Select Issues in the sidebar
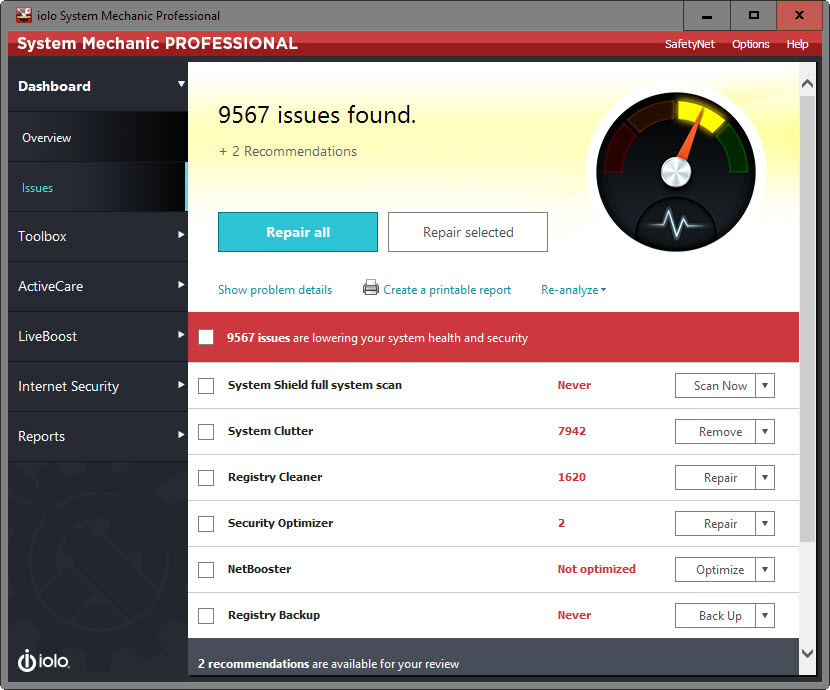The height and width of the screenshot is (690, 830). [x=98, y=188]
